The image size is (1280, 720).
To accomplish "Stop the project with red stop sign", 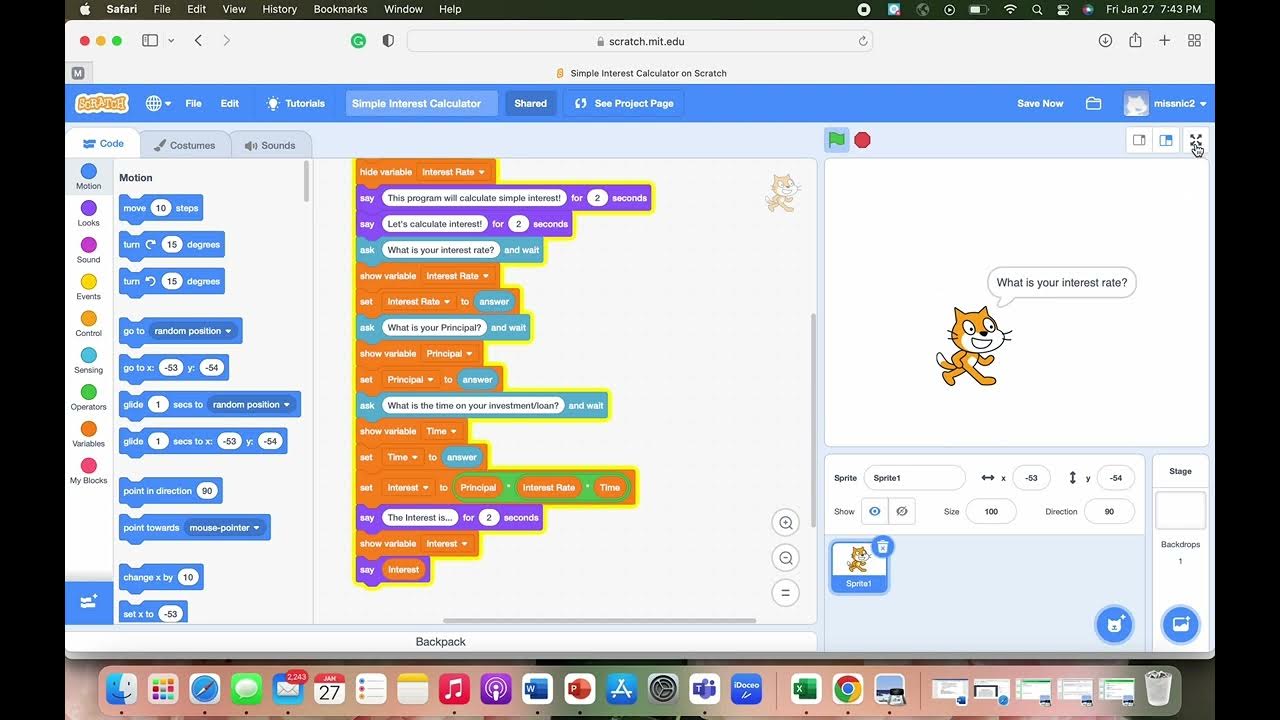I will click(862, 140).
